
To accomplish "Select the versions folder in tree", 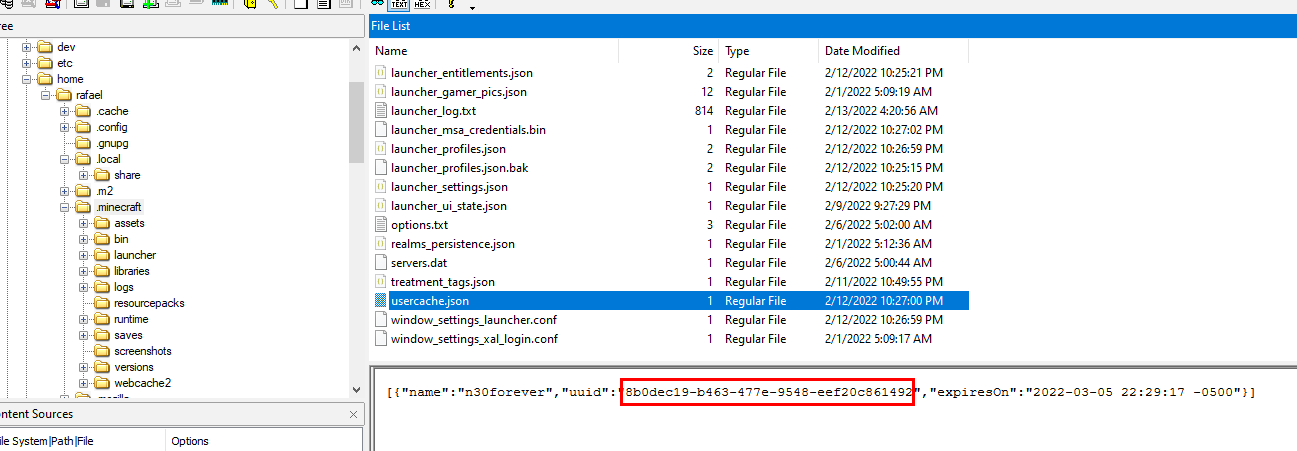I will click(134, 367).
